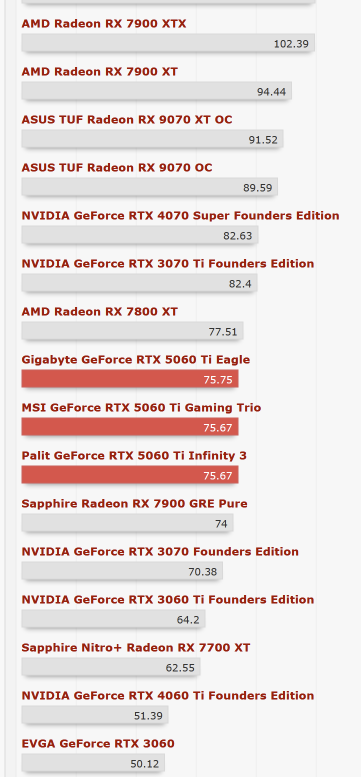The width and height of the screenshot is (361, 777).
Task: Open Palit GeForce RTX 5060 Ti Infinity 3
Action: (134, 456)
